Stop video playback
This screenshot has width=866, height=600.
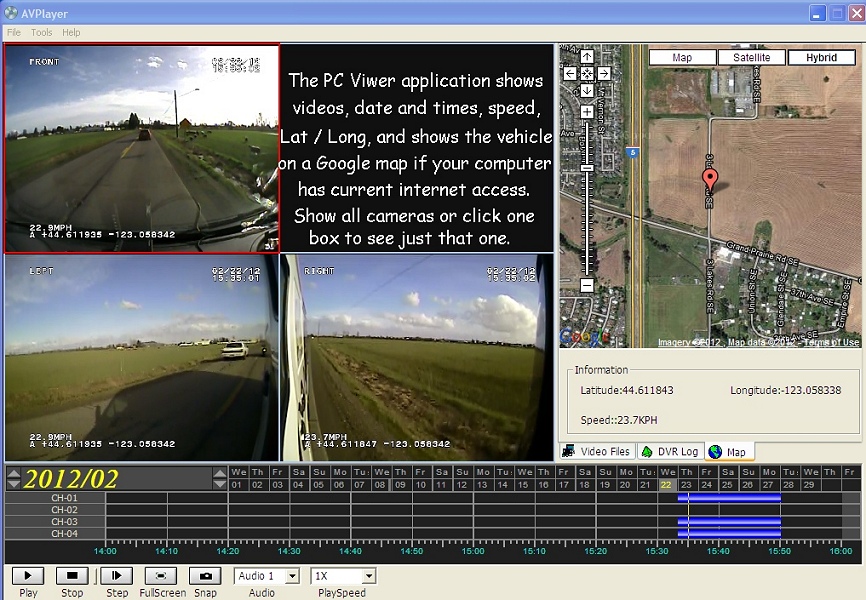72,576
